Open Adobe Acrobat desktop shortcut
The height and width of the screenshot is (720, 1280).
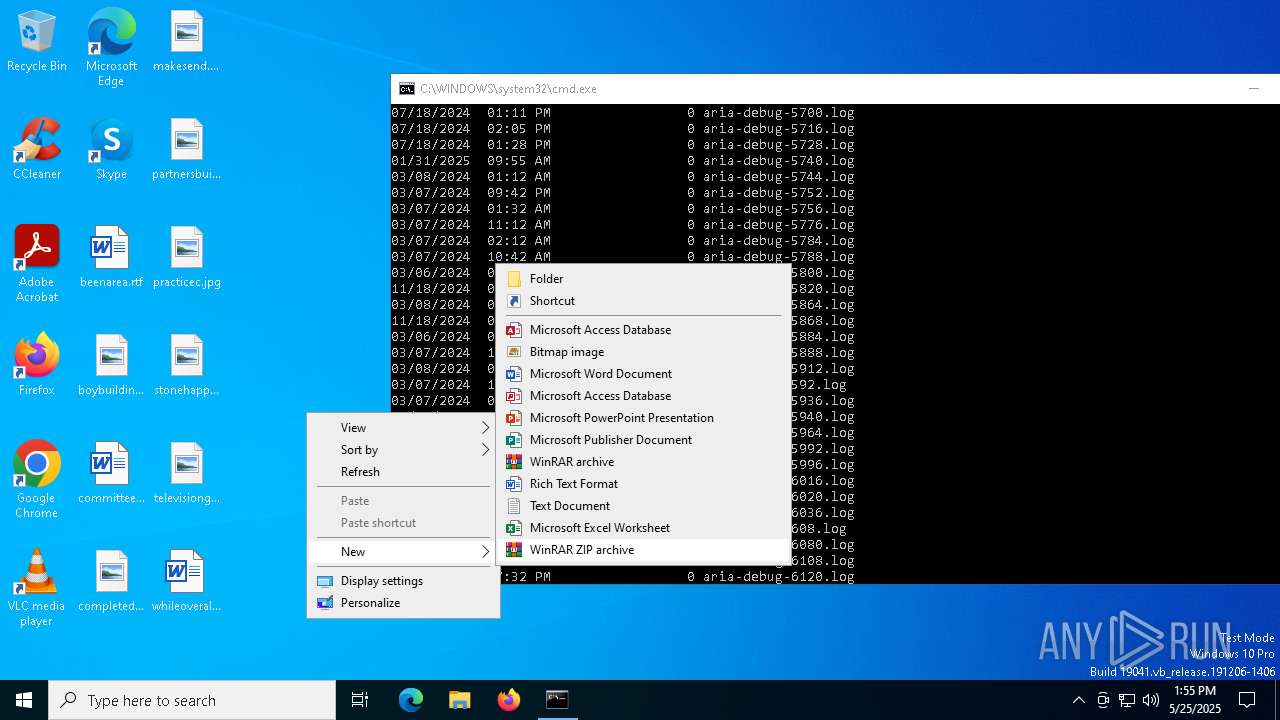(37, 264)
